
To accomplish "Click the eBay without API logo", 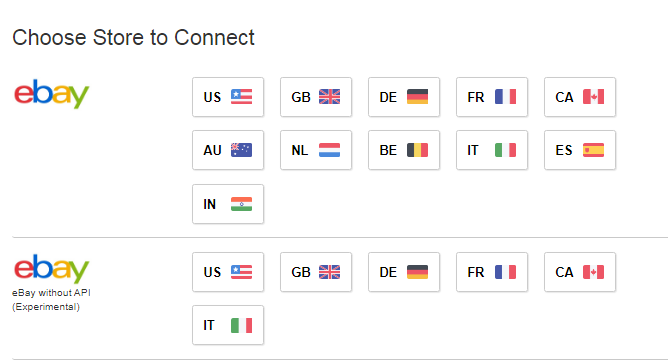I will (52, 269).
